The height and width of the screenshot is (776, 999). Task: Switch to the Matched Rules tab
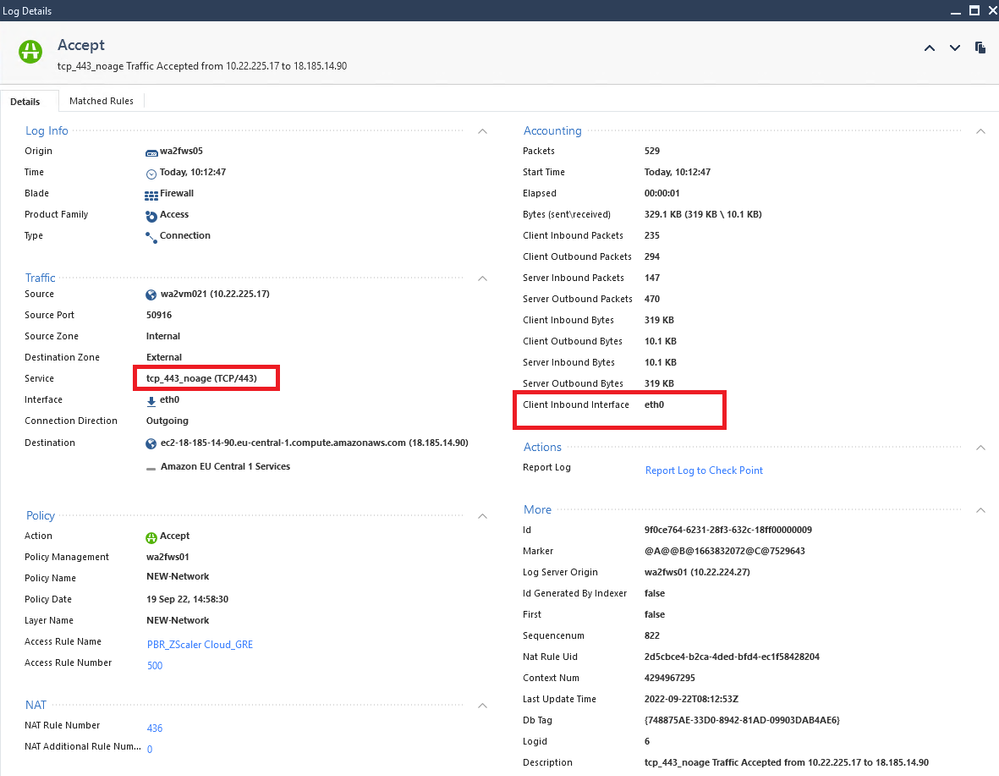[101, 101]
